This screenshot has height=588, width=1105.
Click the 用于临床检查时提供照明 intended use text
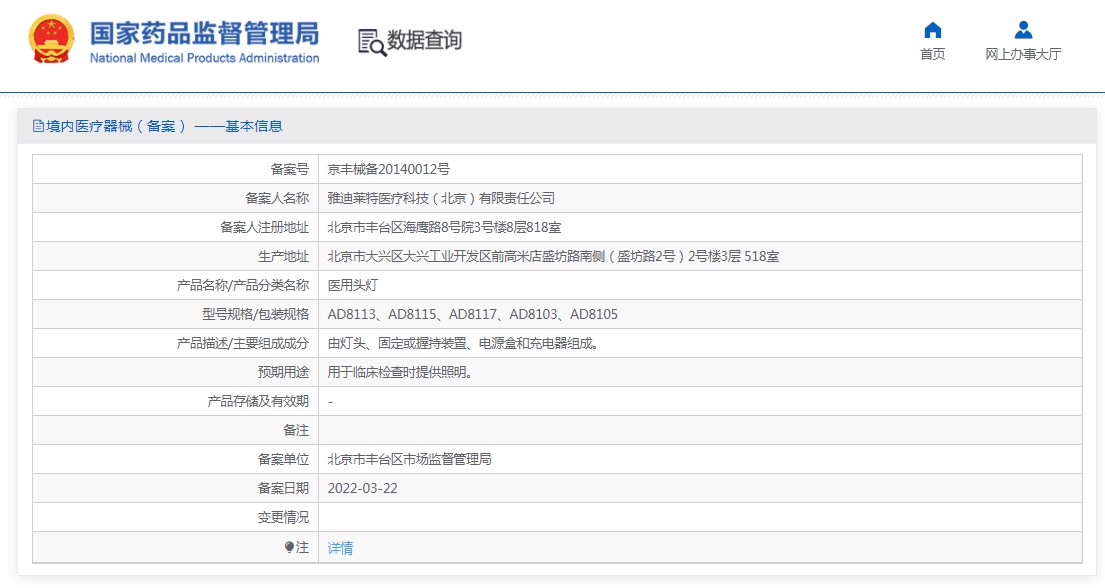pyautogui.click(x=400, y=372)
